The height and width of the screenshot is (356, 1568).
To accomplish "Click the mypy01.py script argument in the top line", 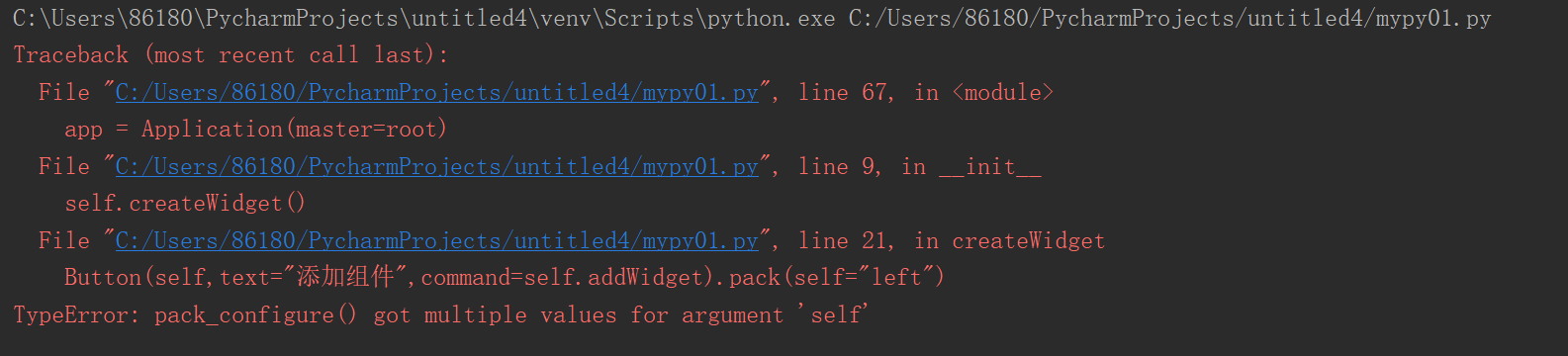I will pos(1169,19).
